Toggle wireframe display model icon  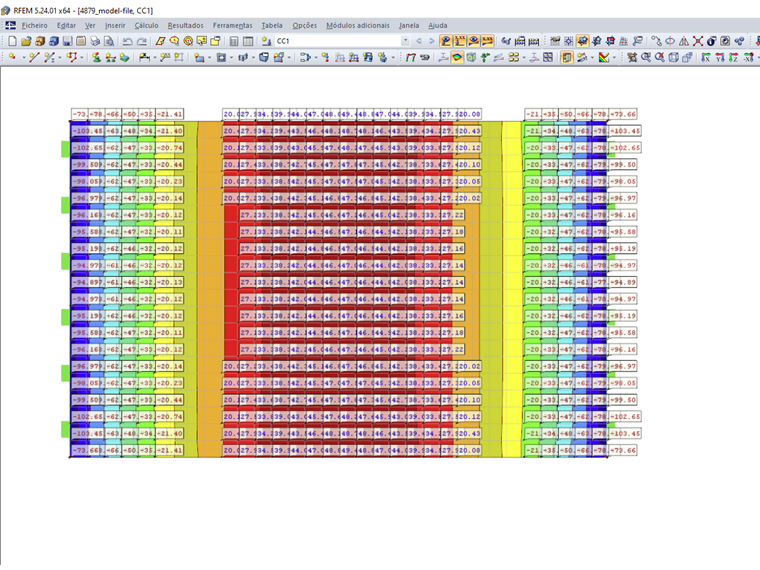click(x=673, y=57)
